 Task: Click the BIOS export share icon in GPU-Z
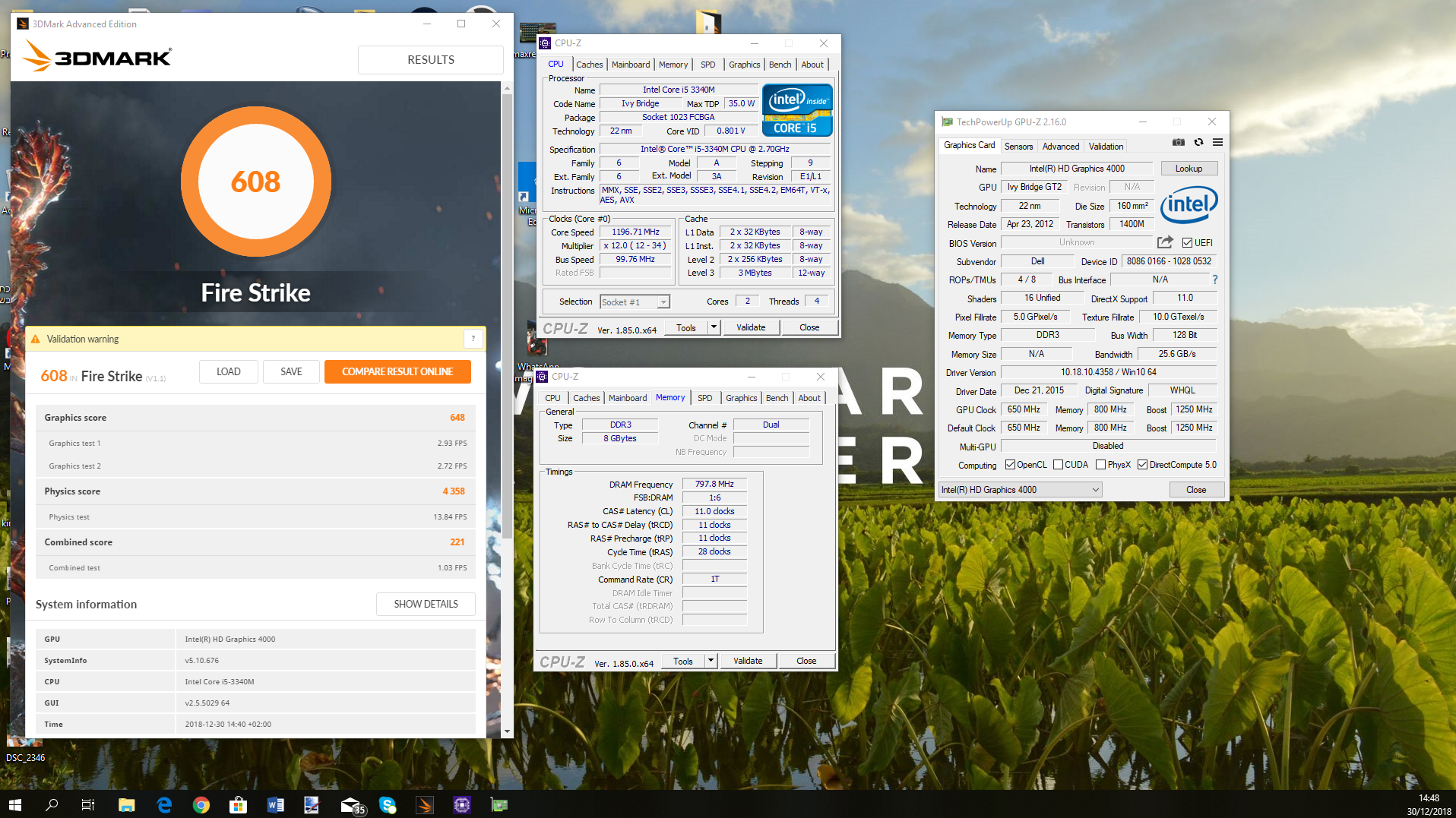click(1165, 242)
